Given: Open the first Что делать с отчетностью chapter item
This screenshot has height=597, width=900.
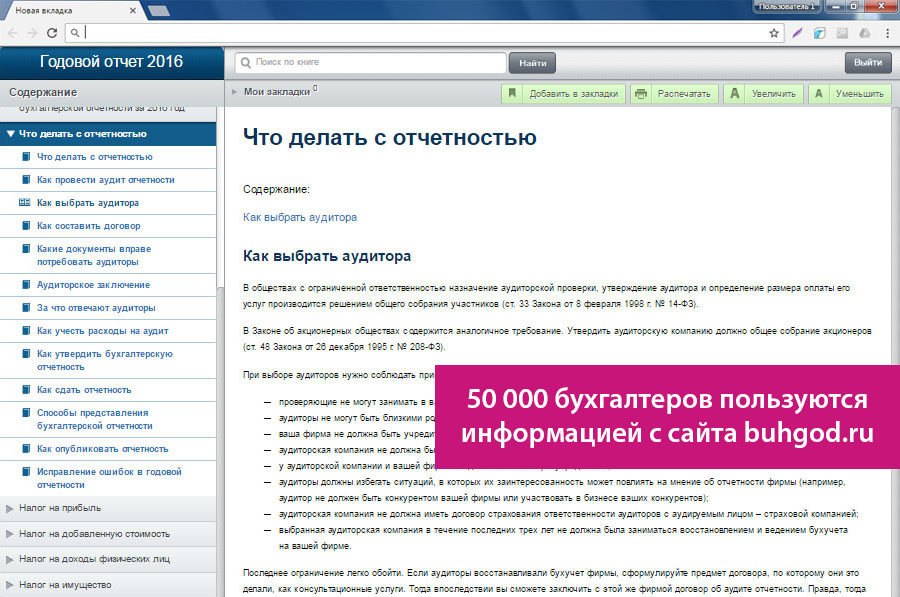Looking at the screenshot, I should [95, 157].
